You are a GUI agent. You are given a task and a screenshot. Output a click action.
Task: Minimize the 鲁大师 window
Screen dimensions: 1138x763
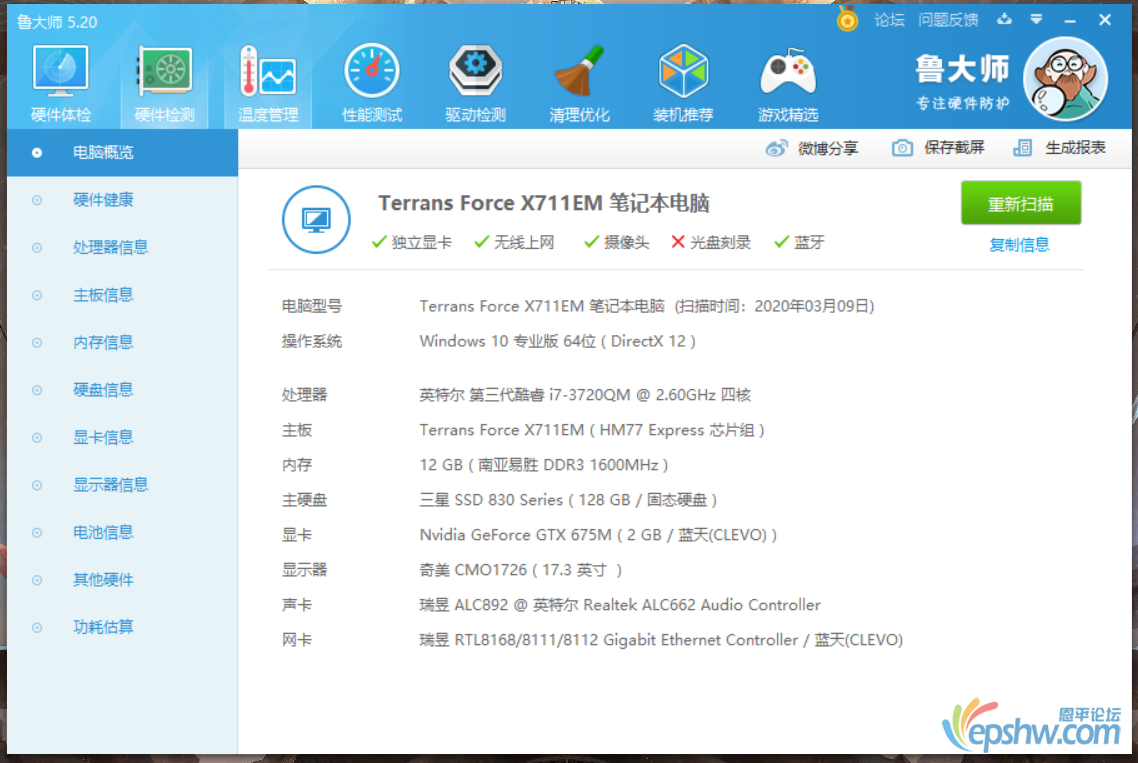click(1070, 20)
